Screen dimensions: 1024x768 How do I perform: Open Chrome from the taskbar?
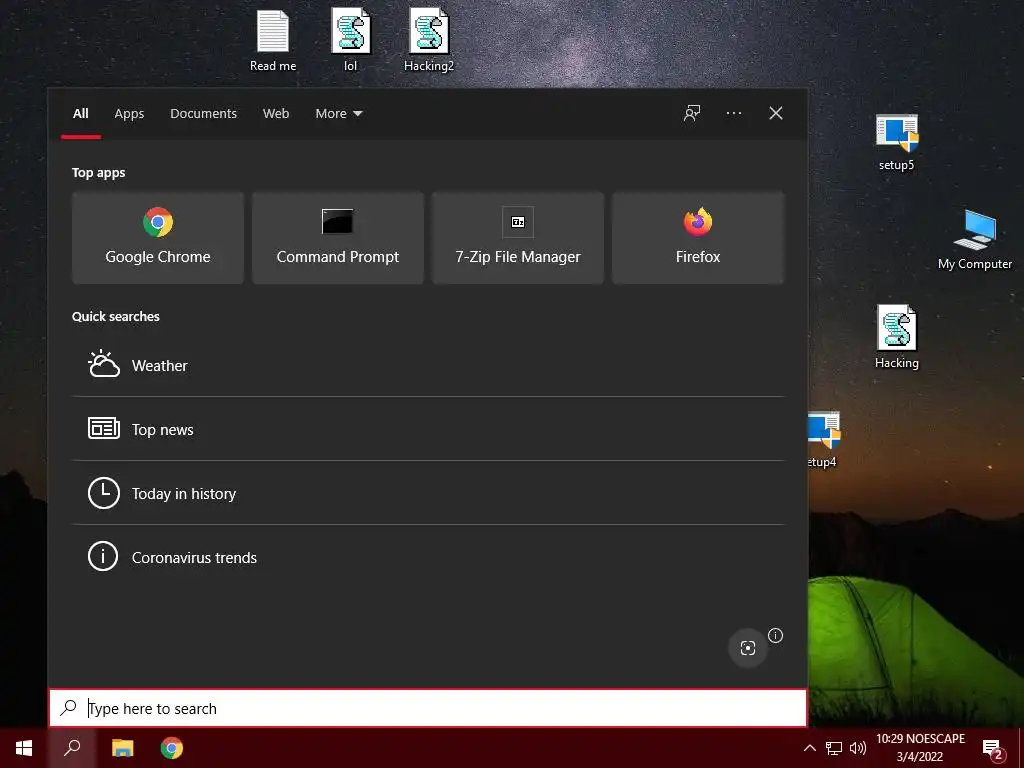172,748
